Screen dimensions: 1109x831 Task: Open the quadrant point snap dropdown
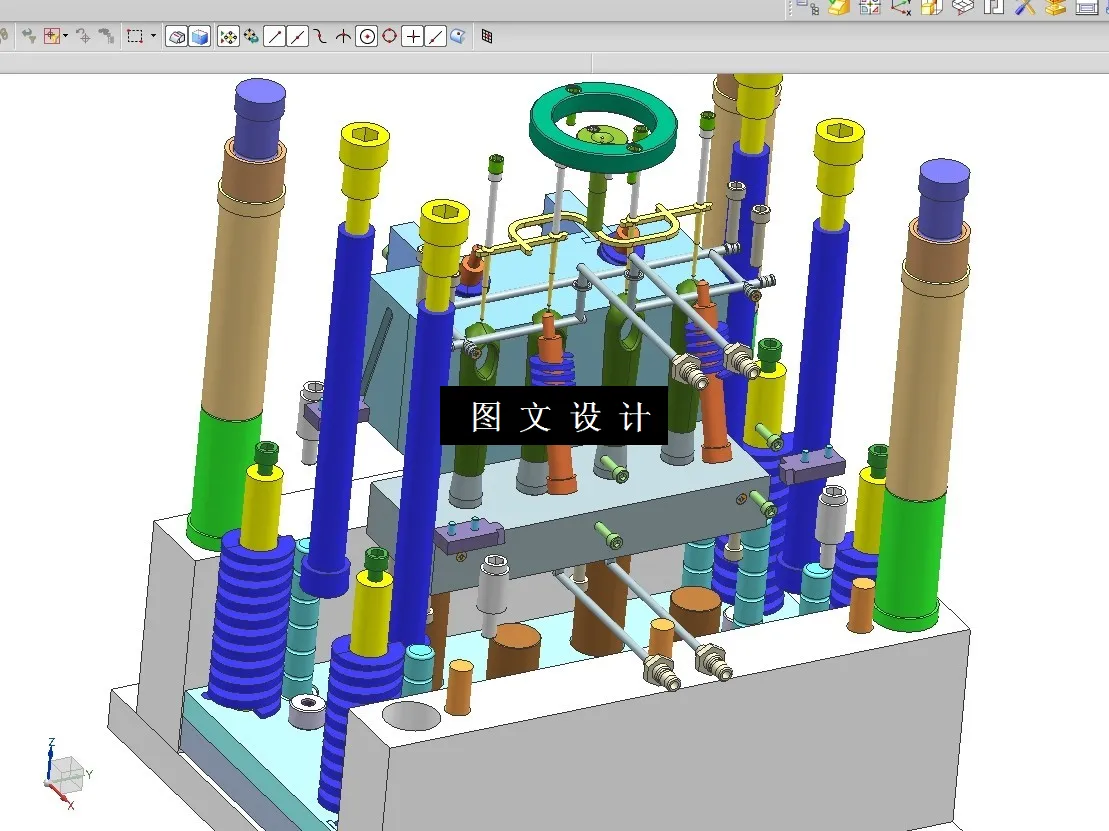coord(390,36)
